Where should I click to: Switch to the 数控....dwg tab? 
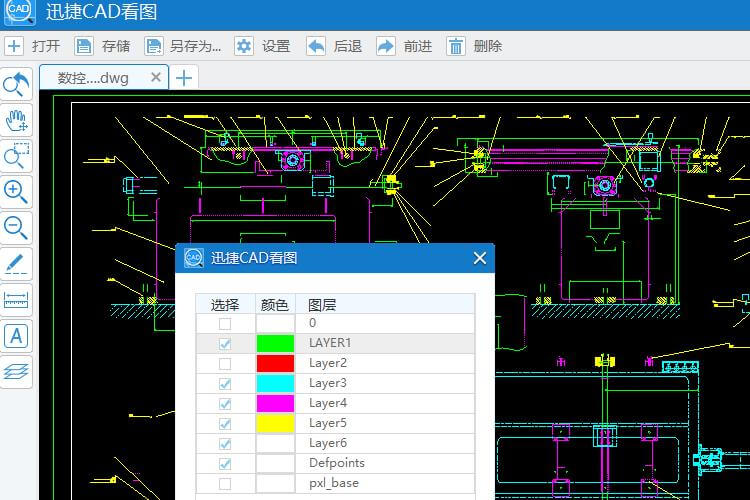click(103, 78)
